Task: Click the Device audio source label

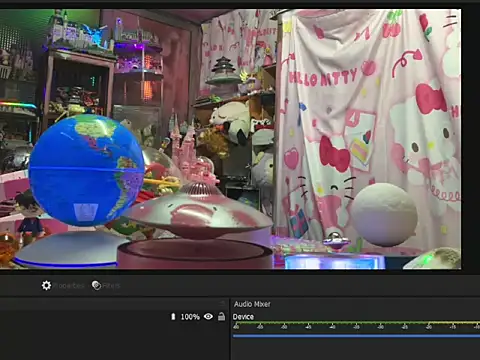Action: pyautogui.click(x=243, y=317)
